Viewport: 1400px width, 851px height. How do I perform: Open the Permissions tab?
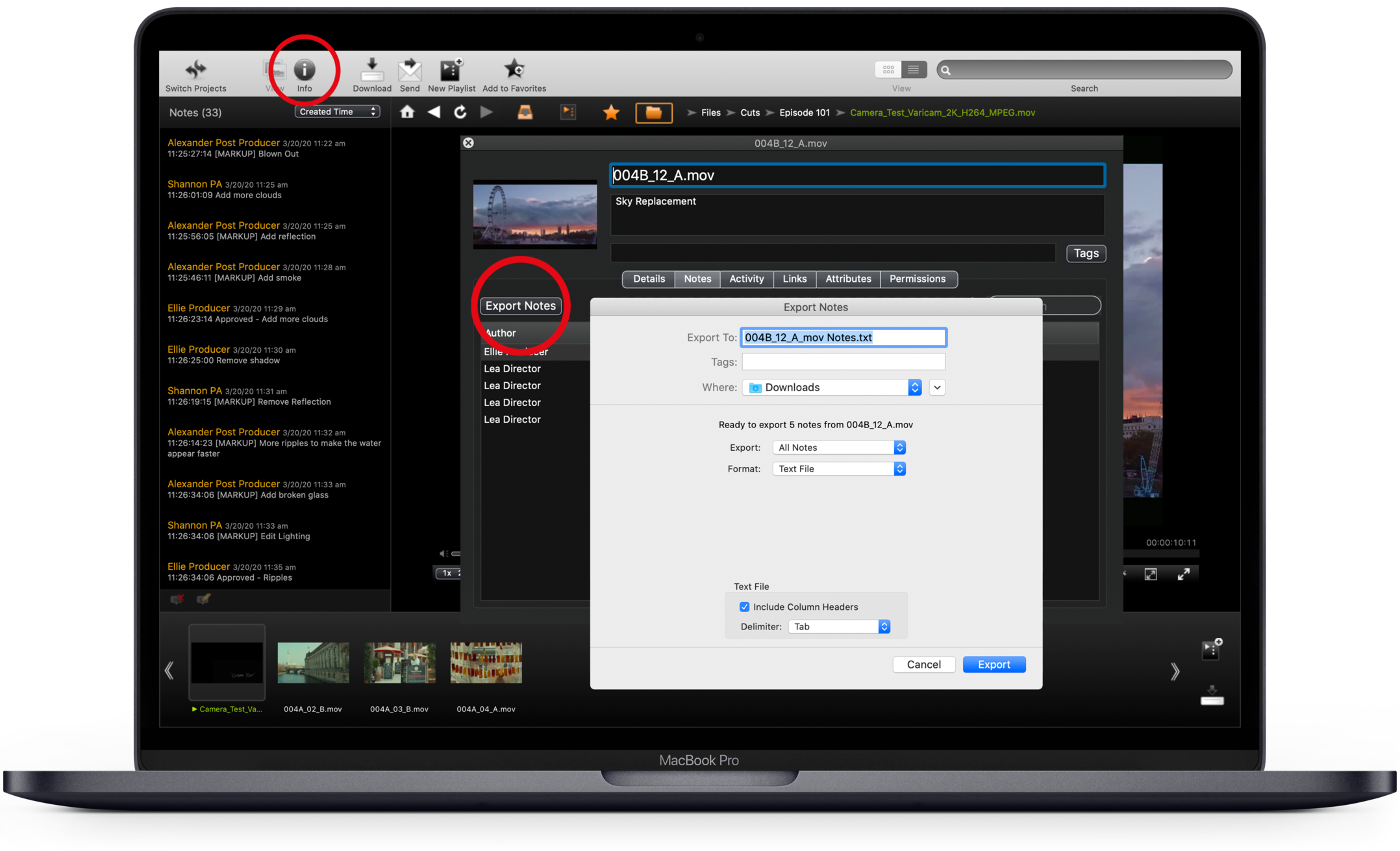pyautogui.click(x=917, y=279)
